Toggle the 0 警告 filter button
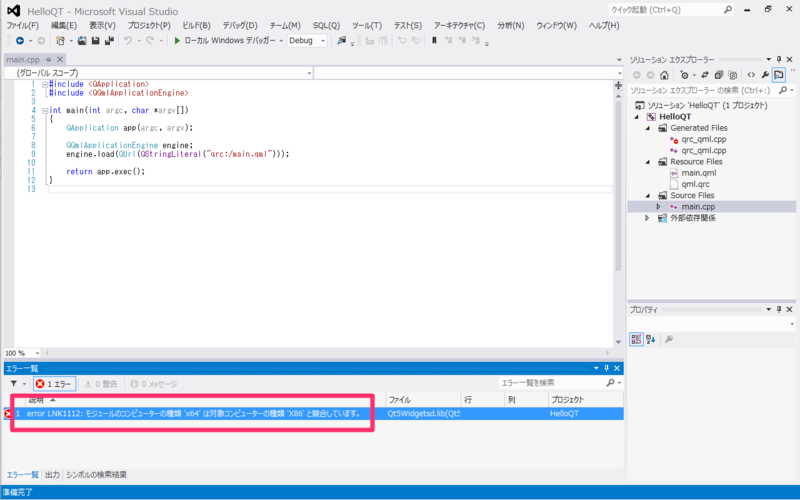800x500 pixels. 101,384
